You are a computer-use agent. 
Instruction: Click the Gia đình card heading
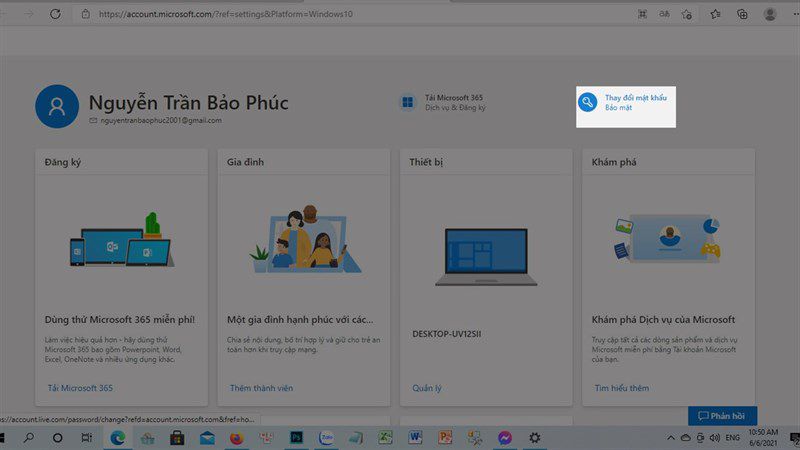coord(245,162)
